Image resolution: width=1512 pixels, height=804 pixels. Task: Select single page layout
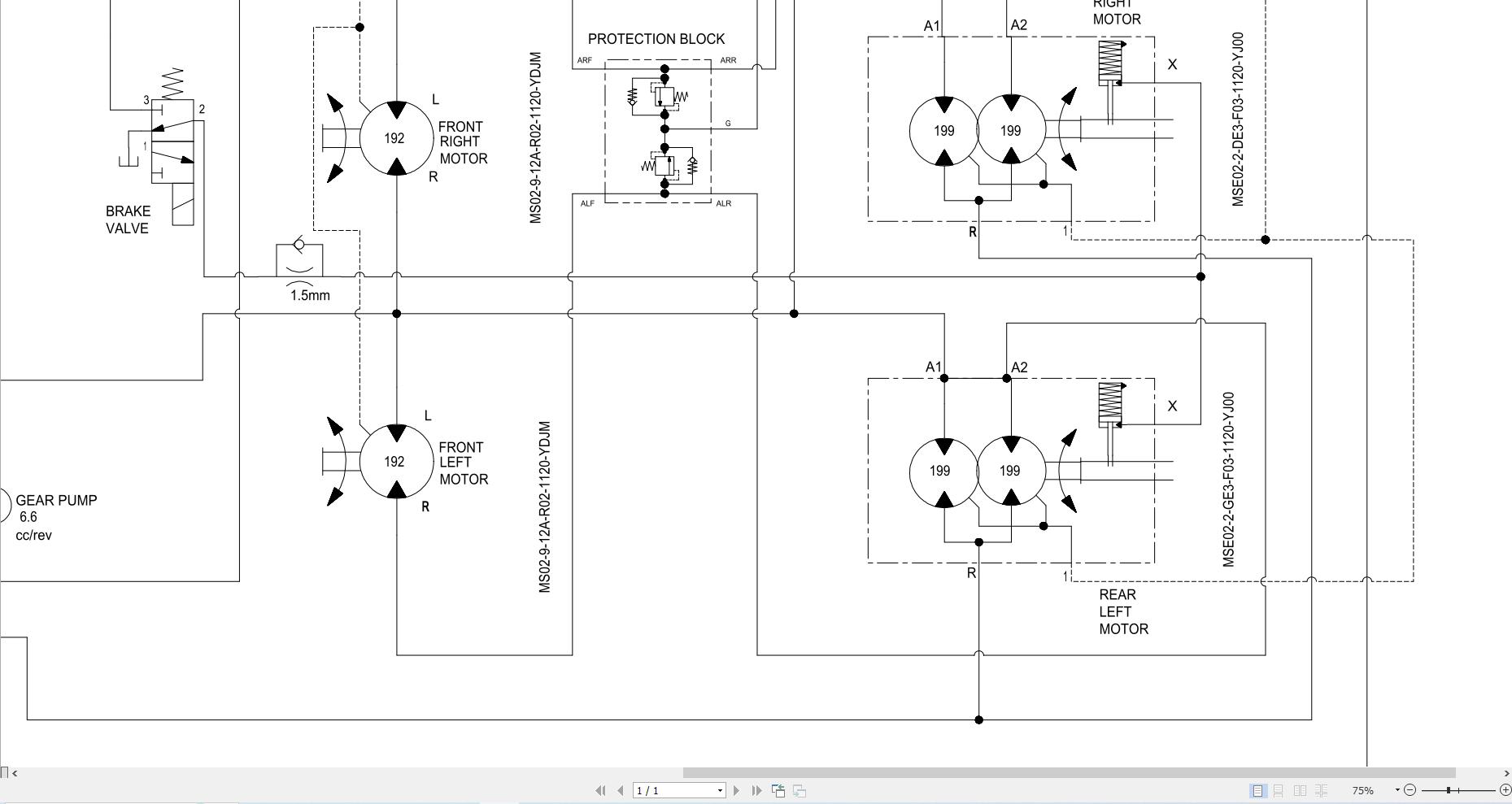[x=1257, y=790]
